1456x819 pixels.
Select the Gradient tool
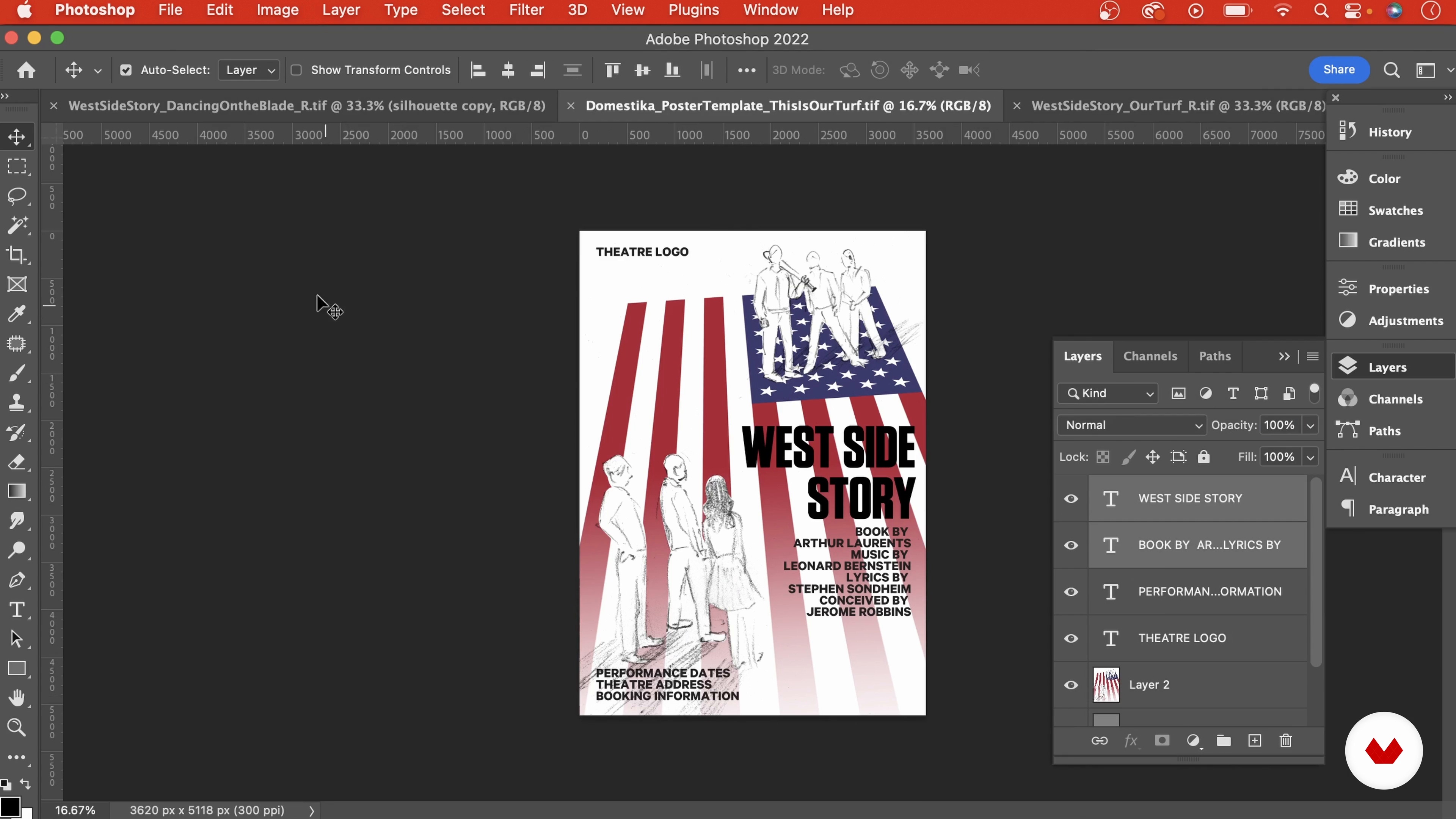pos(16,491)
